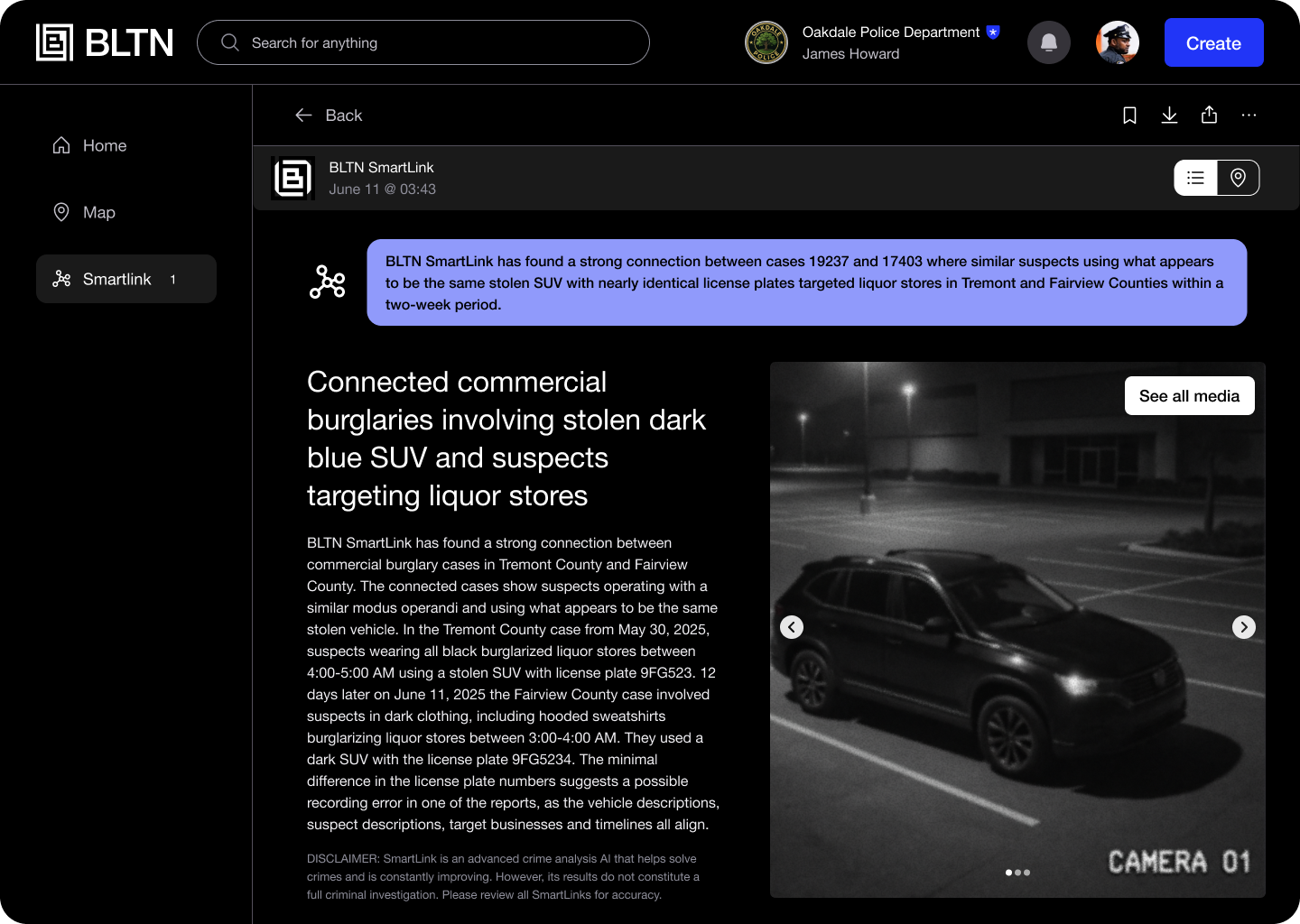
Task: Click the purple SmartLink summary banner
Action: point(806,282)
